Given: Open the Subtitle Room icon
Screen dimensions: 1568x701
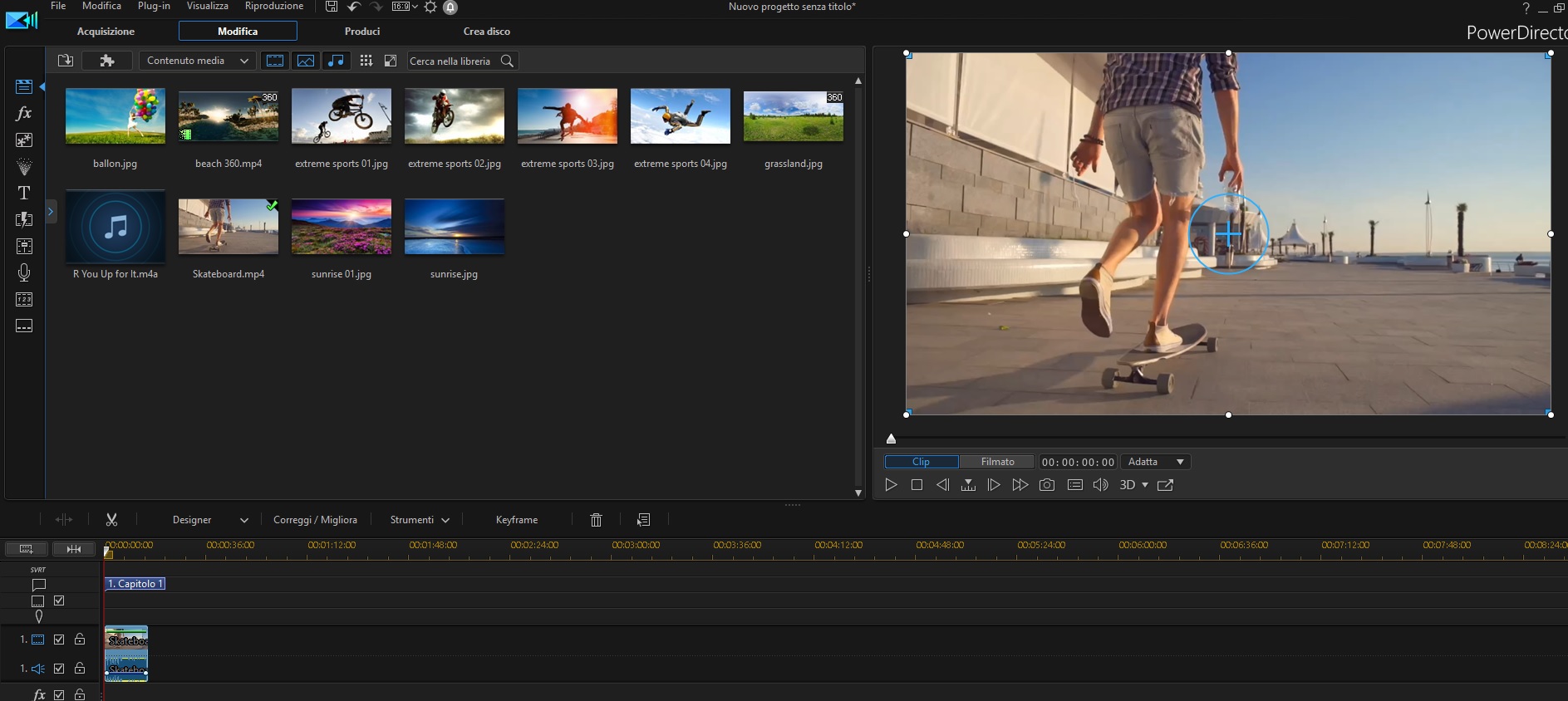Looking at the screenshot, I should [x=24, y=326].
